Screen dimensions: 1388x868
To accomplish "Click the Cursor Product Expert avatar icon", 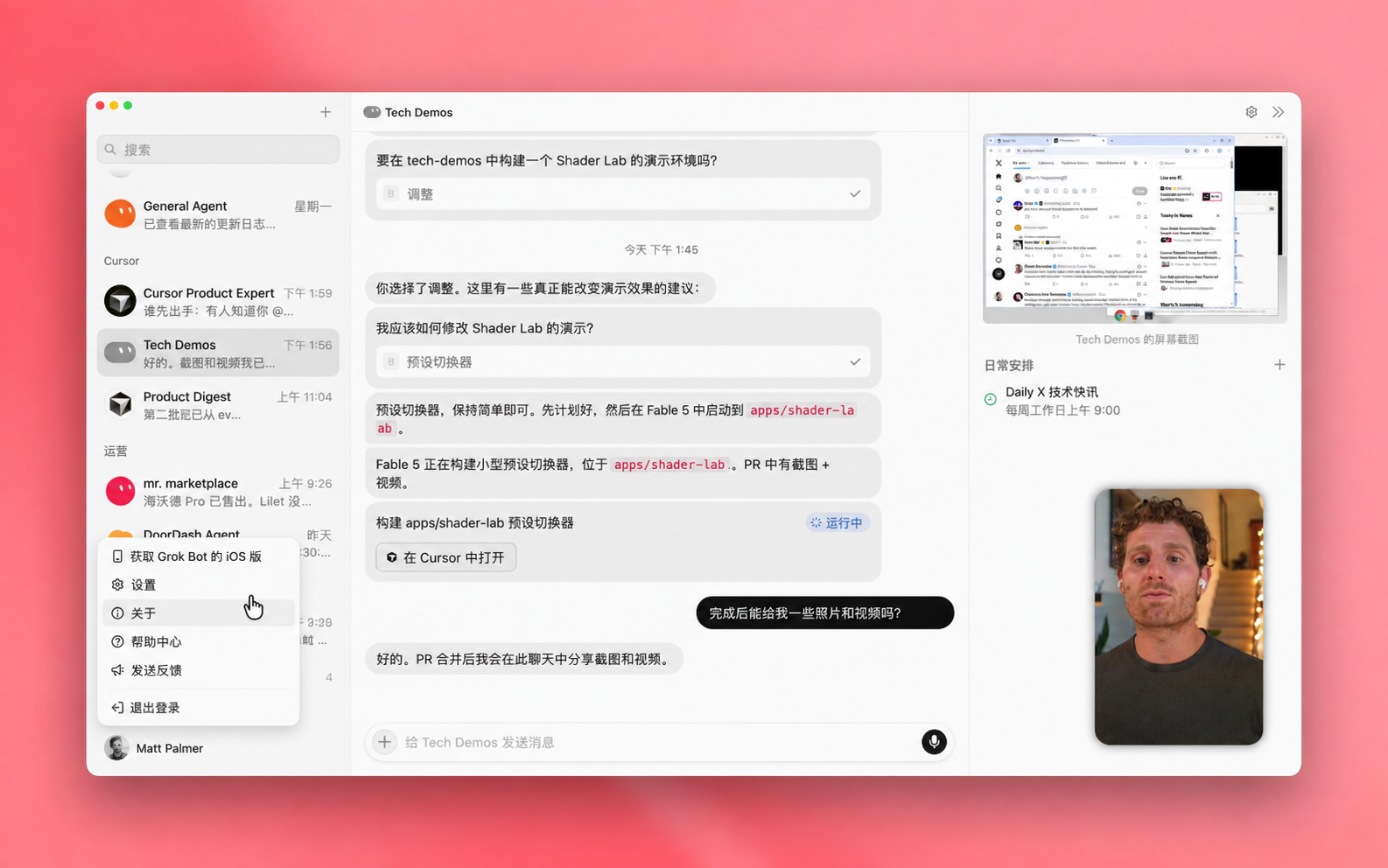I will [120, 300].
